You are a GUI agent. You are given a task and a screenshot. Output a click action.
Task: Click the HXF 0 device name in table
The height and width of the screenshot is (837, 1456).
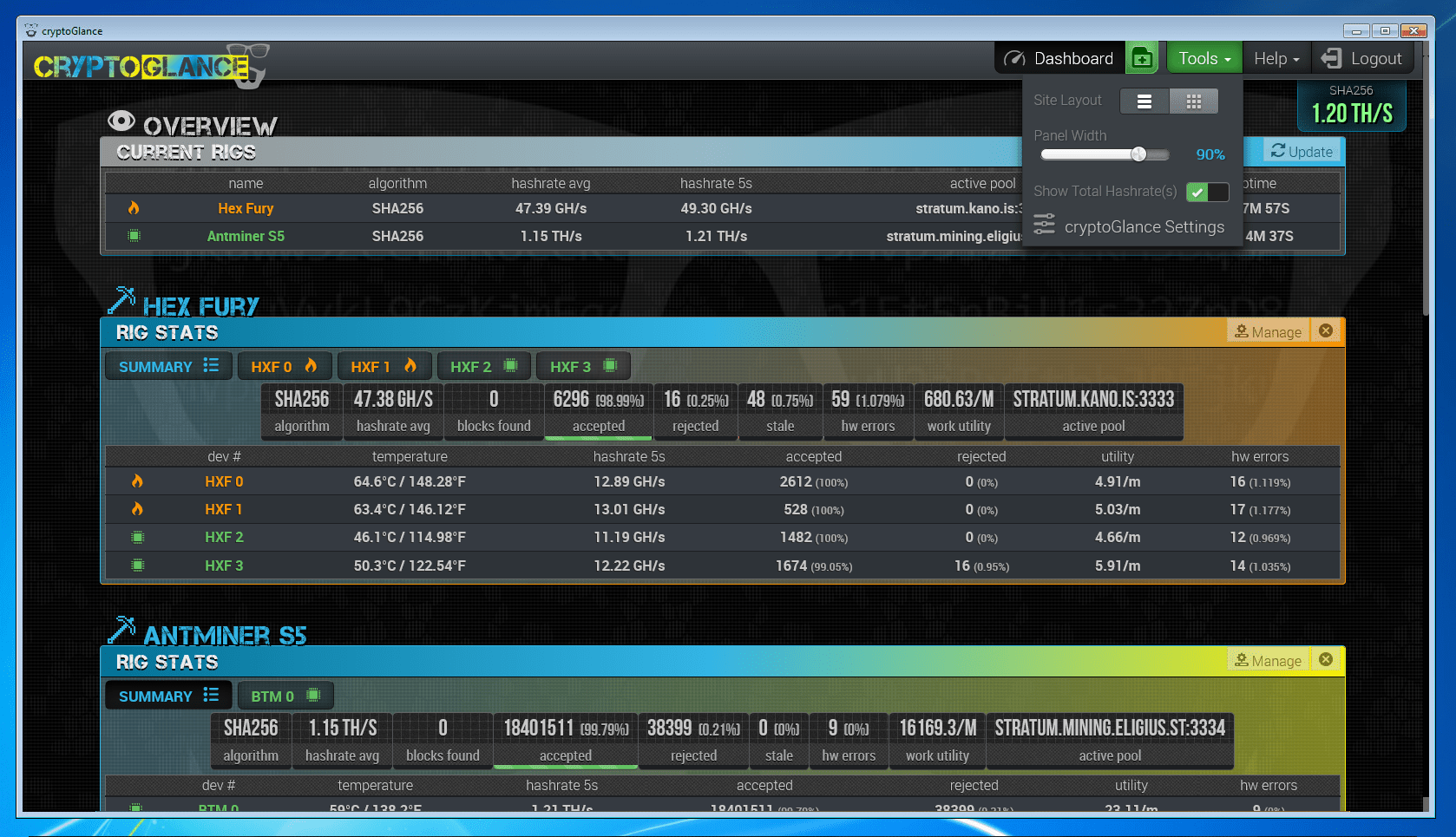tap(224, 481)
